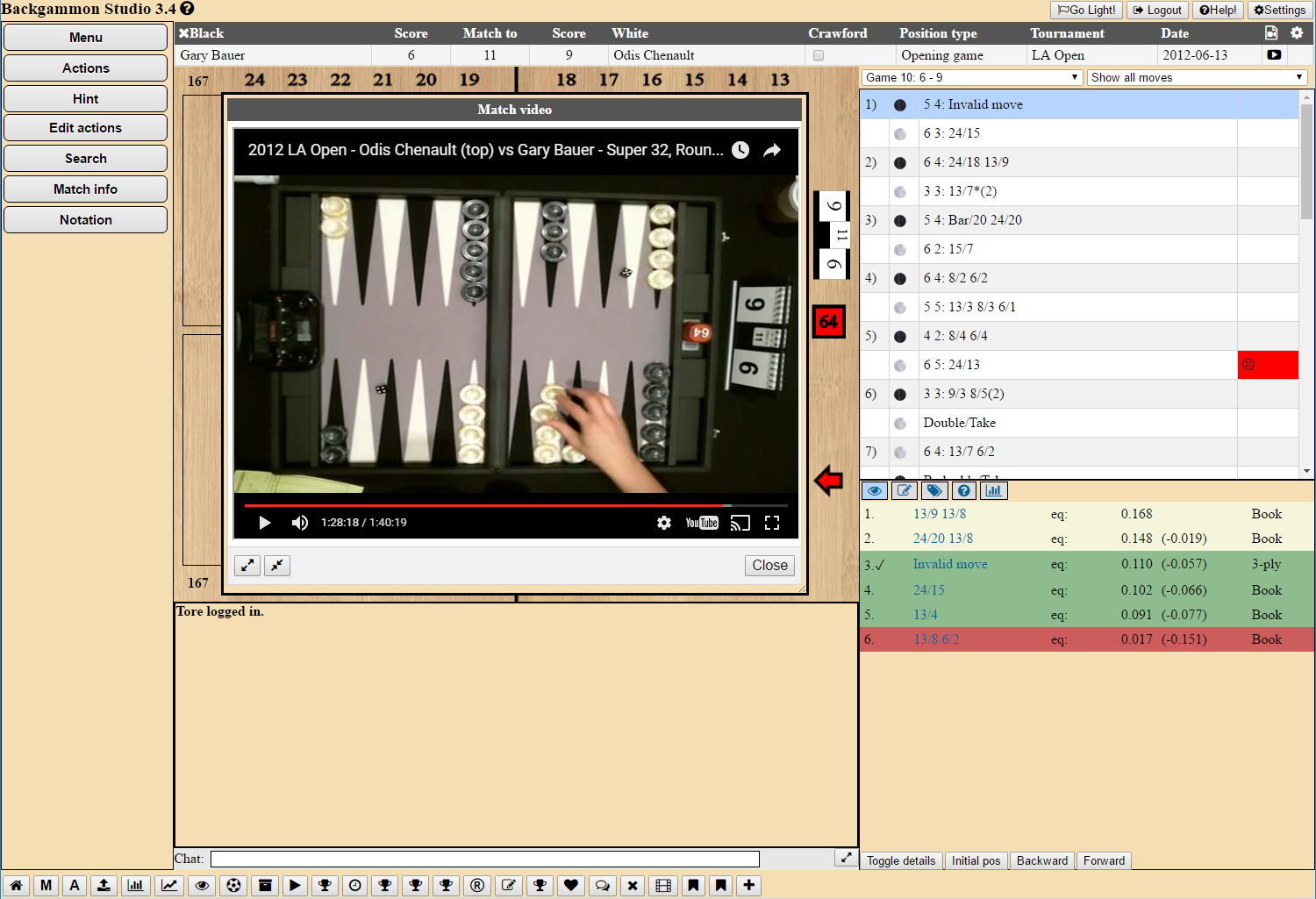The width and height of the screenshot is (1316, 899).
Task: Close the match video dialog
Action: pos(769,566)
